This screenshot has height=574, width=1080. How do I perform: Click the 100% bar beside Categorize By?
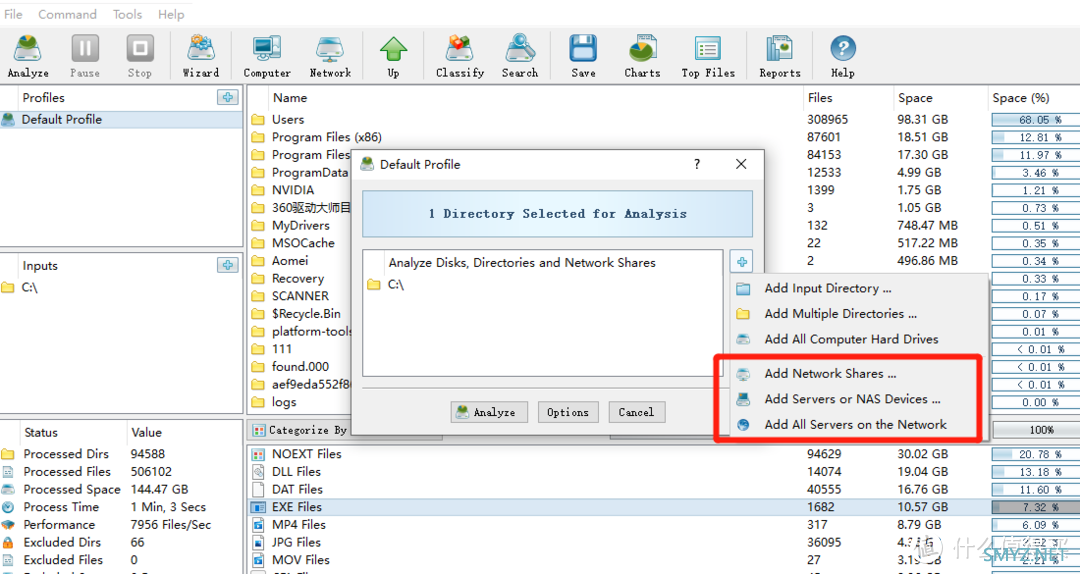tap(1037, 430)
